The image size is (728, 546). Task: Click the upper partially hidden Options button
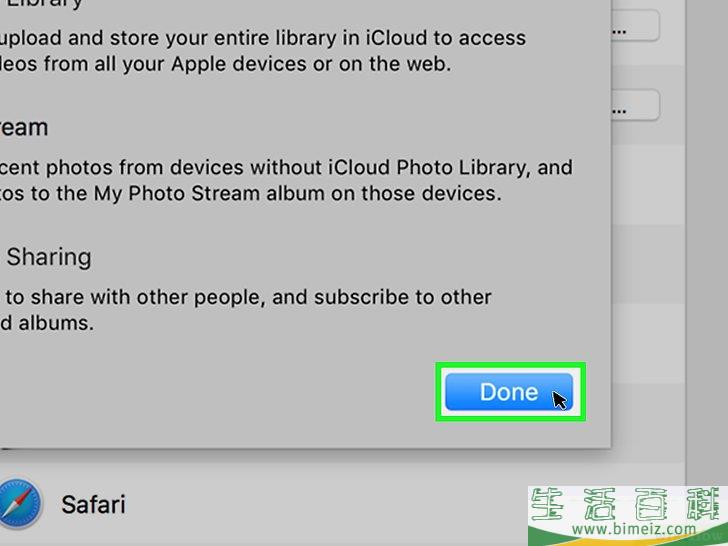coord(635,26)
